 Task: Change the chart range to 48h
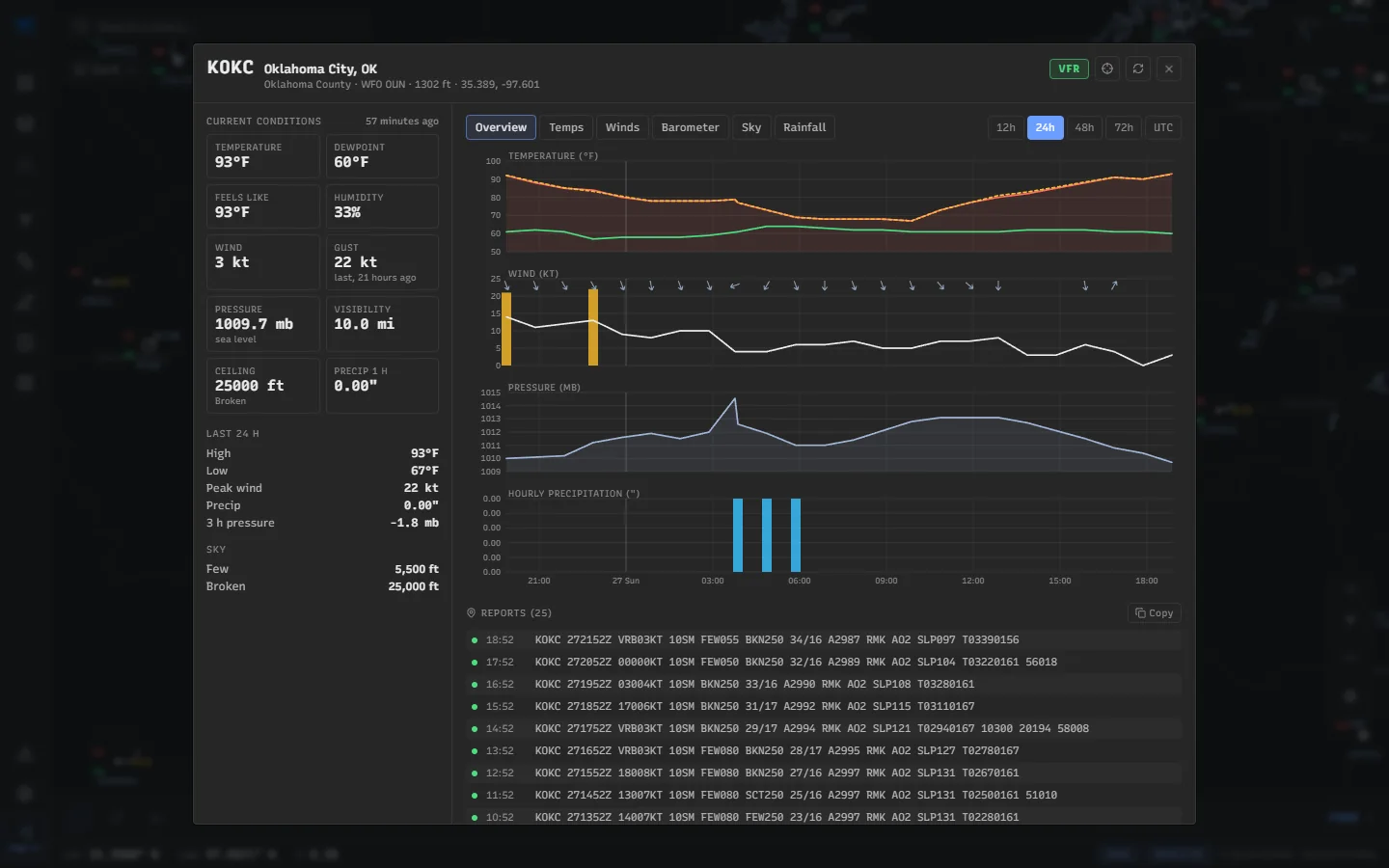coord(1085,127)
